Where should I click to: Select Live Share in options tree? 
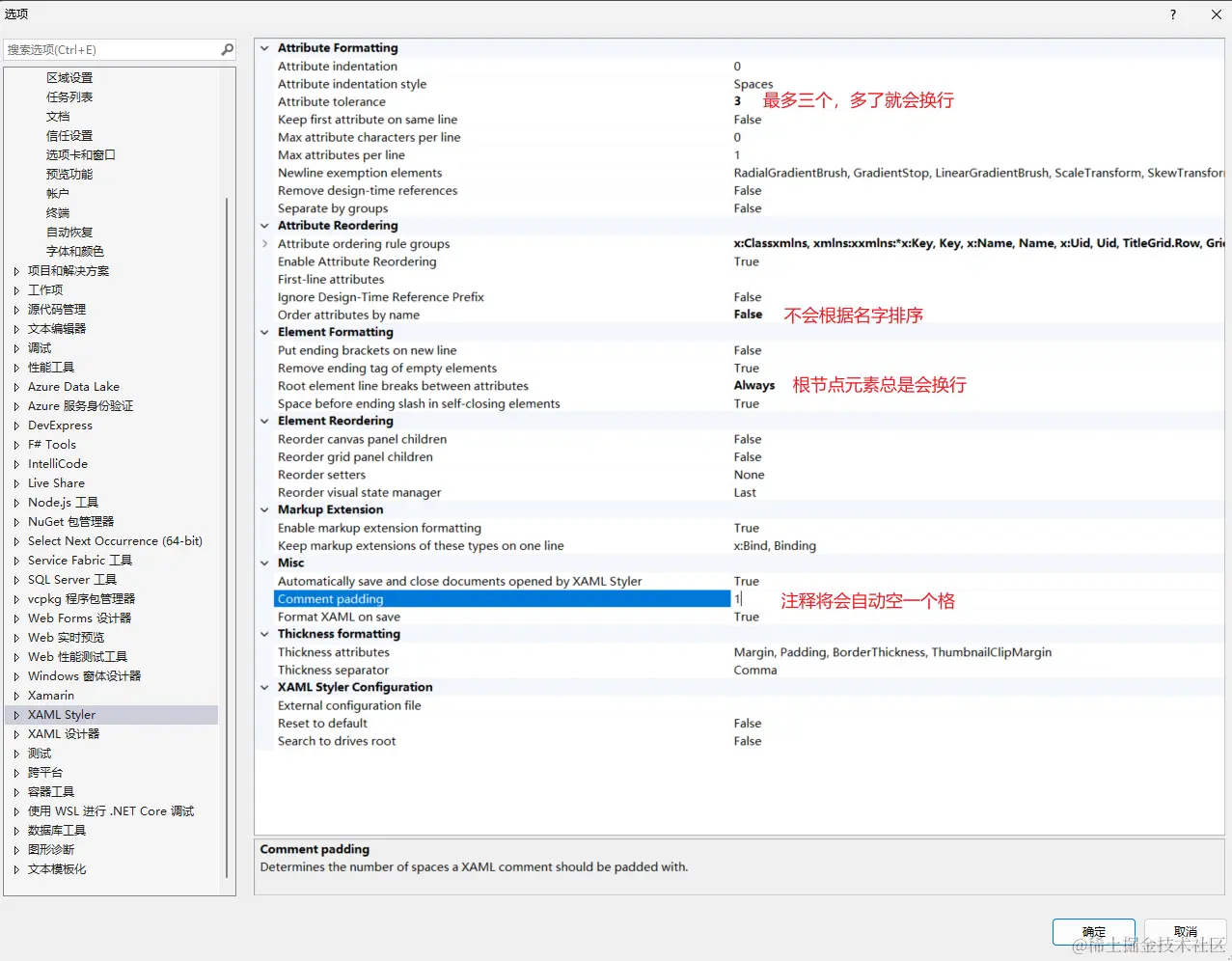(x=56, y=483)
